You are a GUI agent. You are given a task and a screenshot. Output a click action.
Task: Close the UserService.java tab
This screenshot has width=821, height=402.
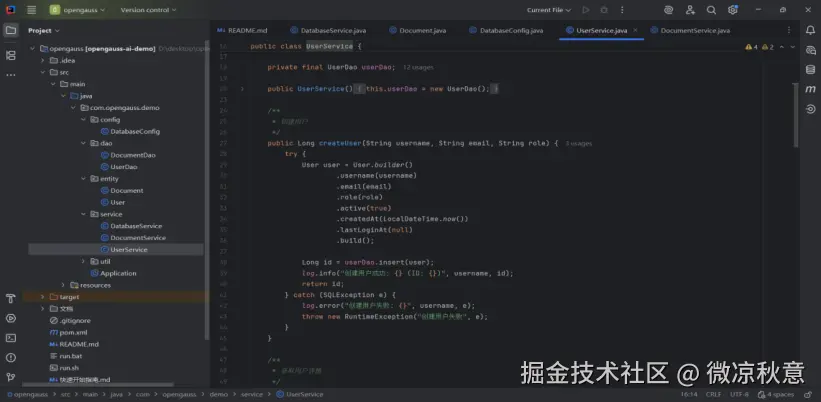(x=635, y=30)
